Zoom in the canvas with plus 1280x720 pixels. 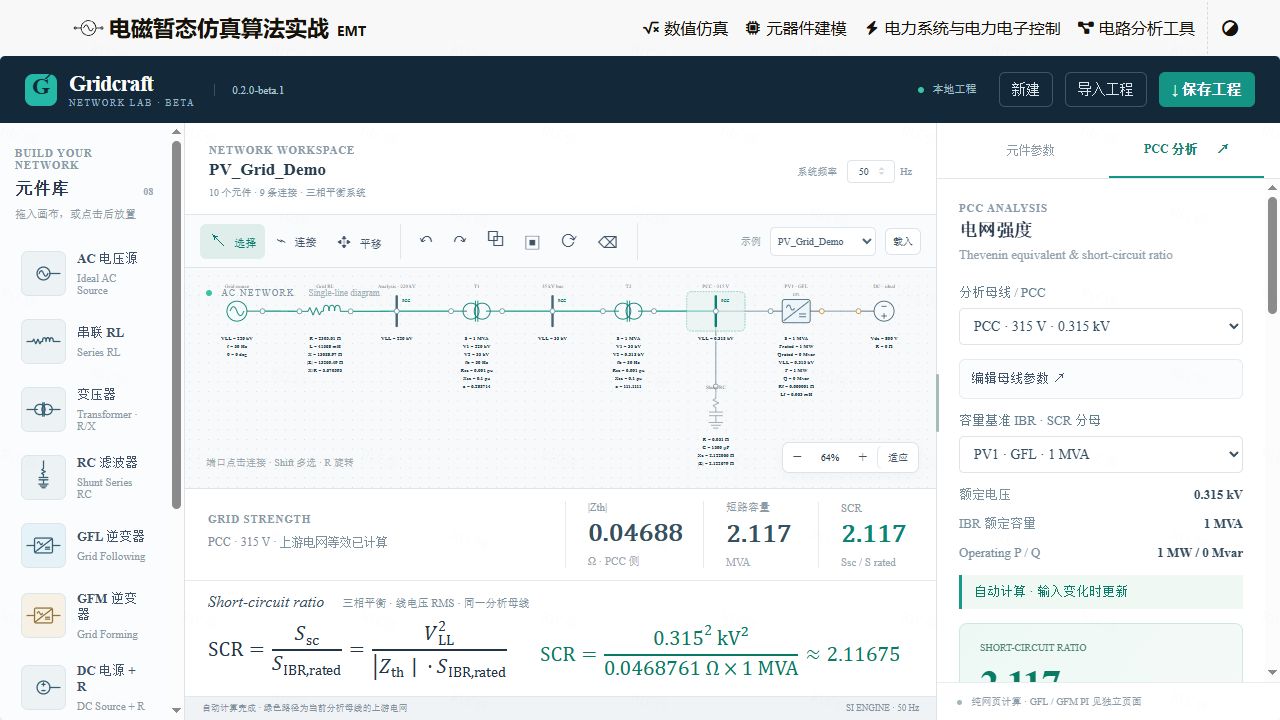862,457
